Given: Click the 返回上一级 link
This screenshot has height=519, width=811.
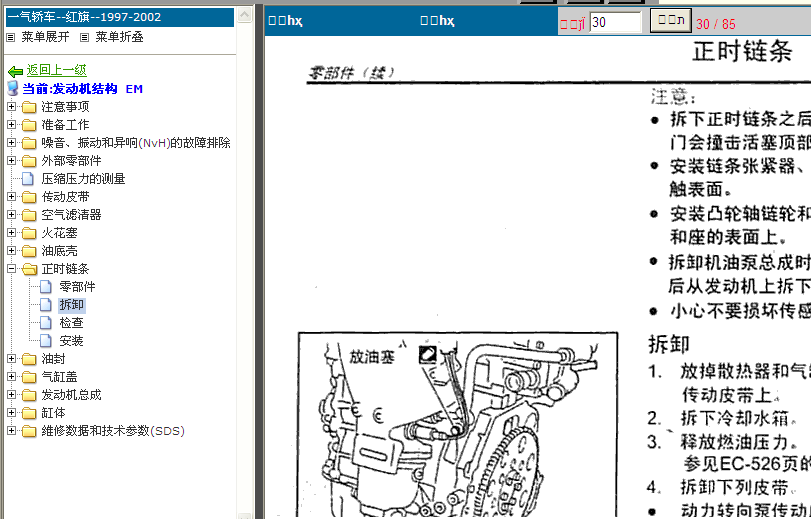Looking at the screenshot, I should 56,70.
